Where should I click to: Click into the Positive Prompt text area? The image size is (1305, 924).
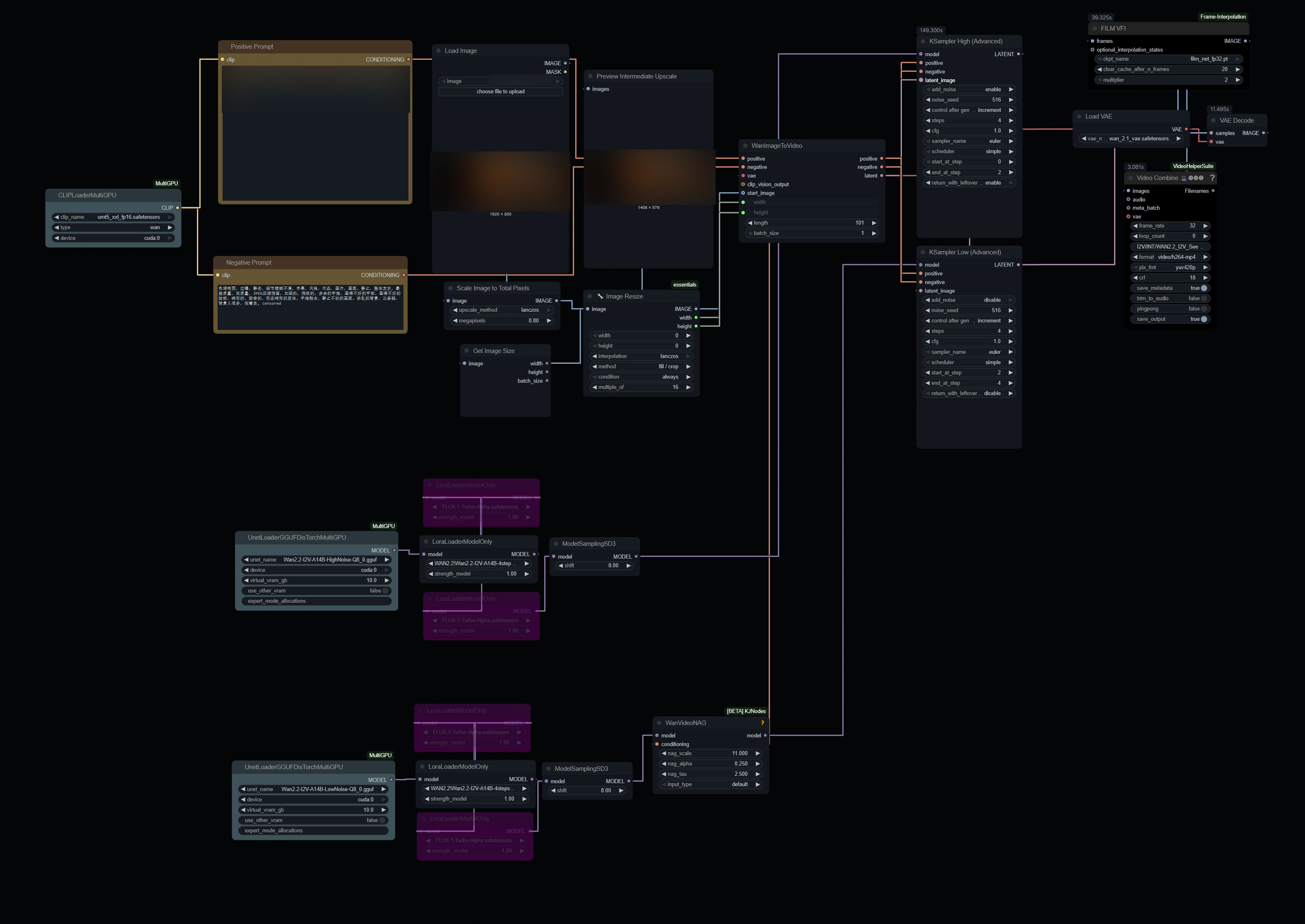[315, 133]
